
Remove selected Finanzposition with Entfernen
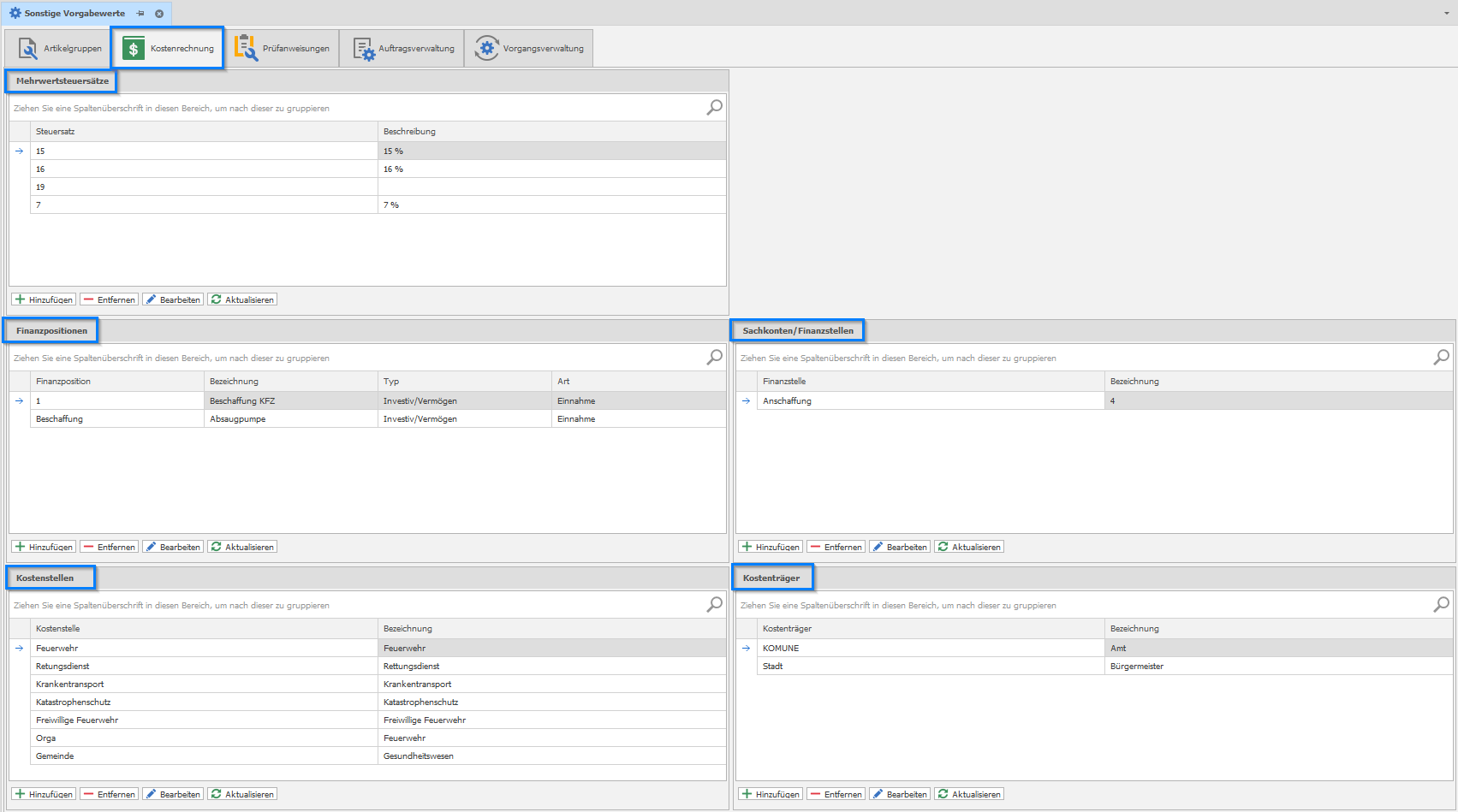[x=109, y=547]
